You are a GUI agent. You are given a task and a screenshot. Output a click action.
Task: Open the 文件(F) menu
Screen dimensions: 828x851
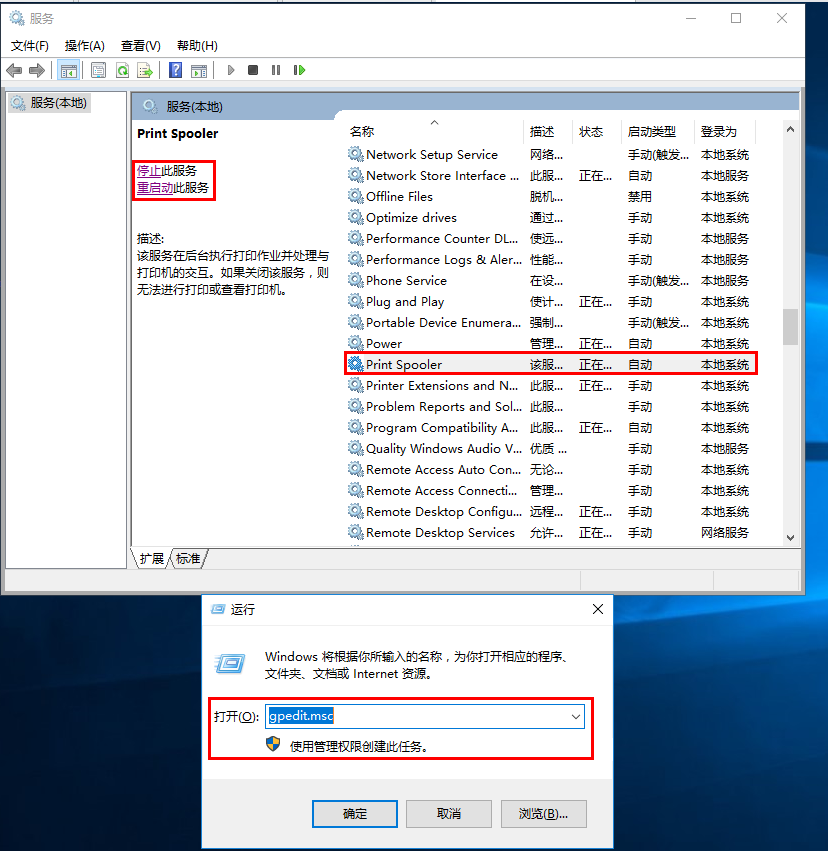(x=30, y=46)
